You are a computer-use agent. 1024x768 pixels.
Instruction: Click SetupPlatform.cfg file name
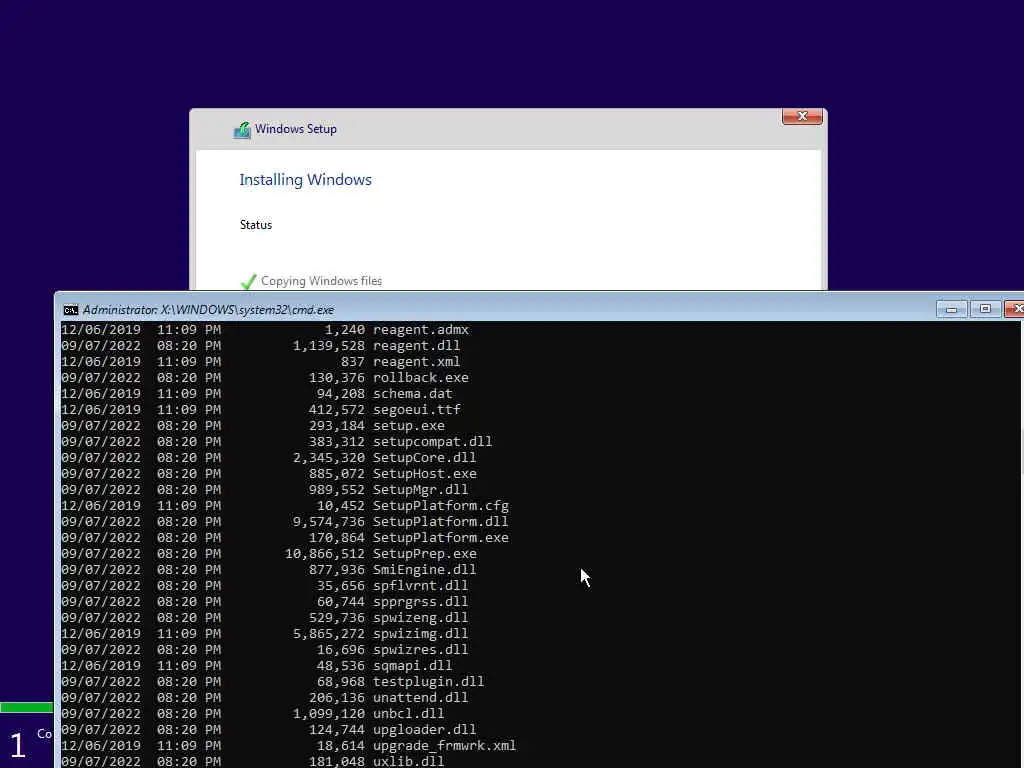[x=441, y=505]
